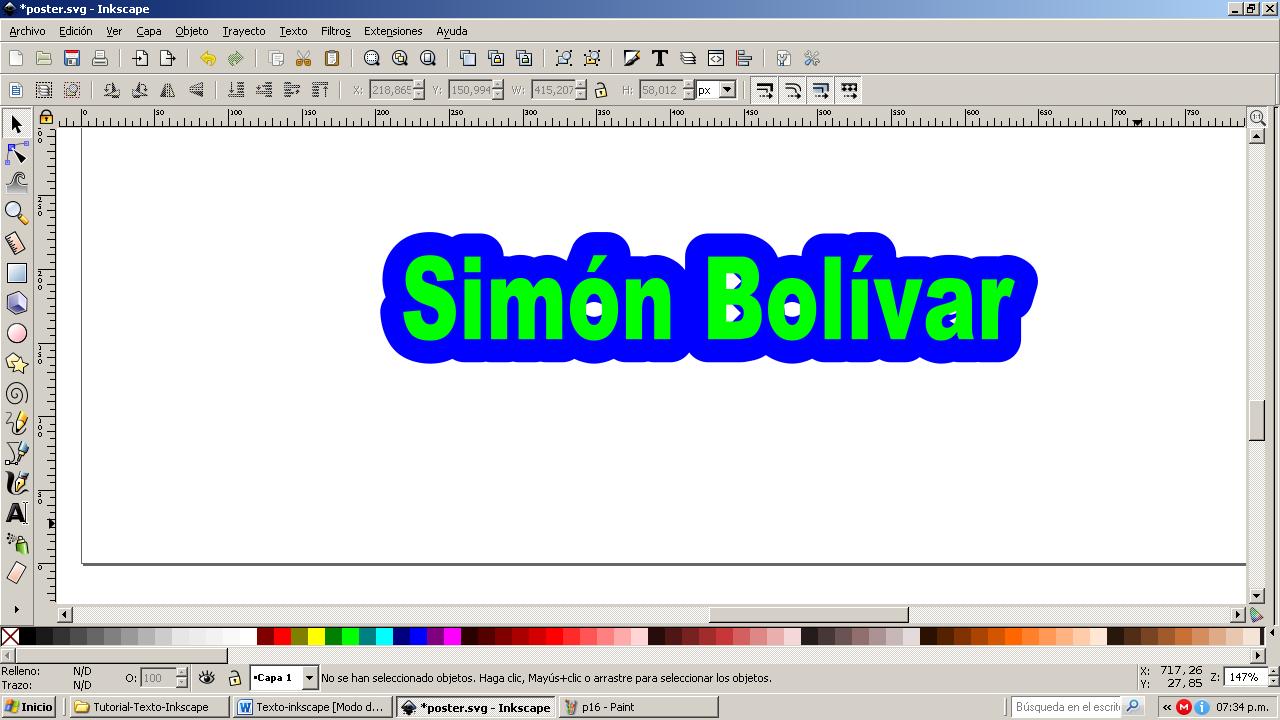Select the Spray tool
The width and height of the screenshot is (1280, 720).
[x=16, y=543]
